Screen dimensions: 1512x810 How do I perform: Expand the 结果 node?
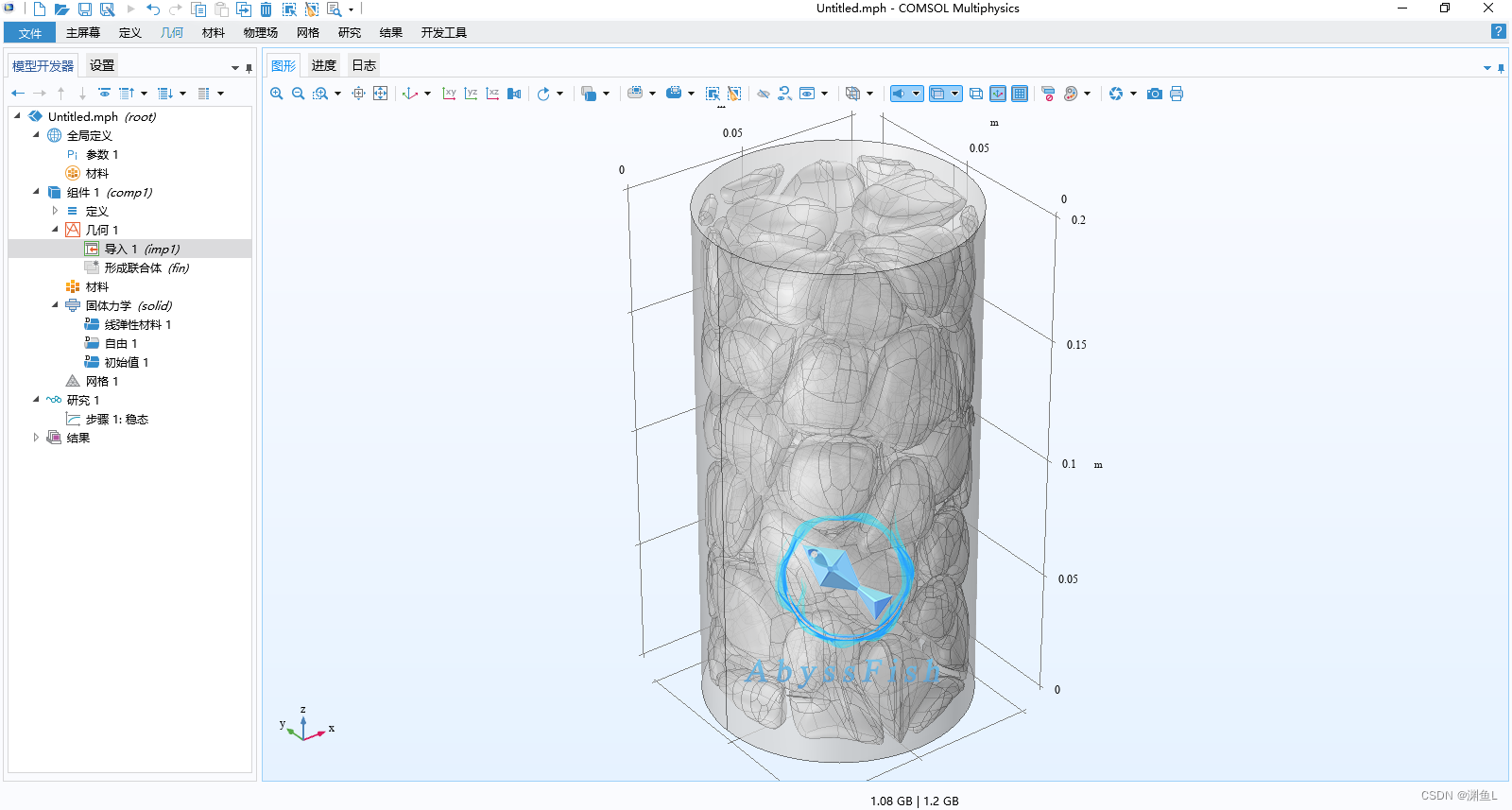tap(36, 438)
